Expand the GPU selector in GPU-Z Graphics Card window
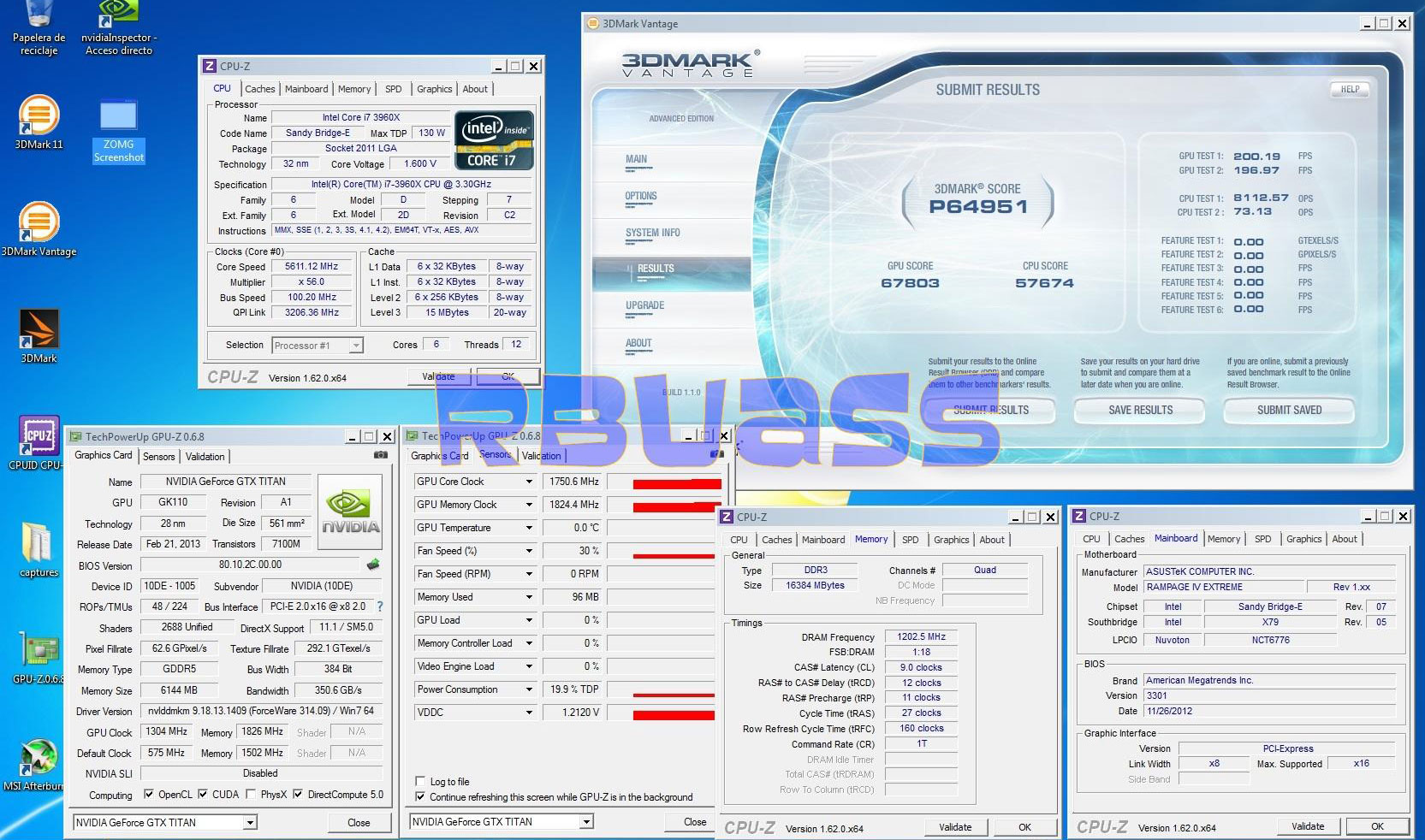Screen dimensions: 1425x840 click(250, 823)
